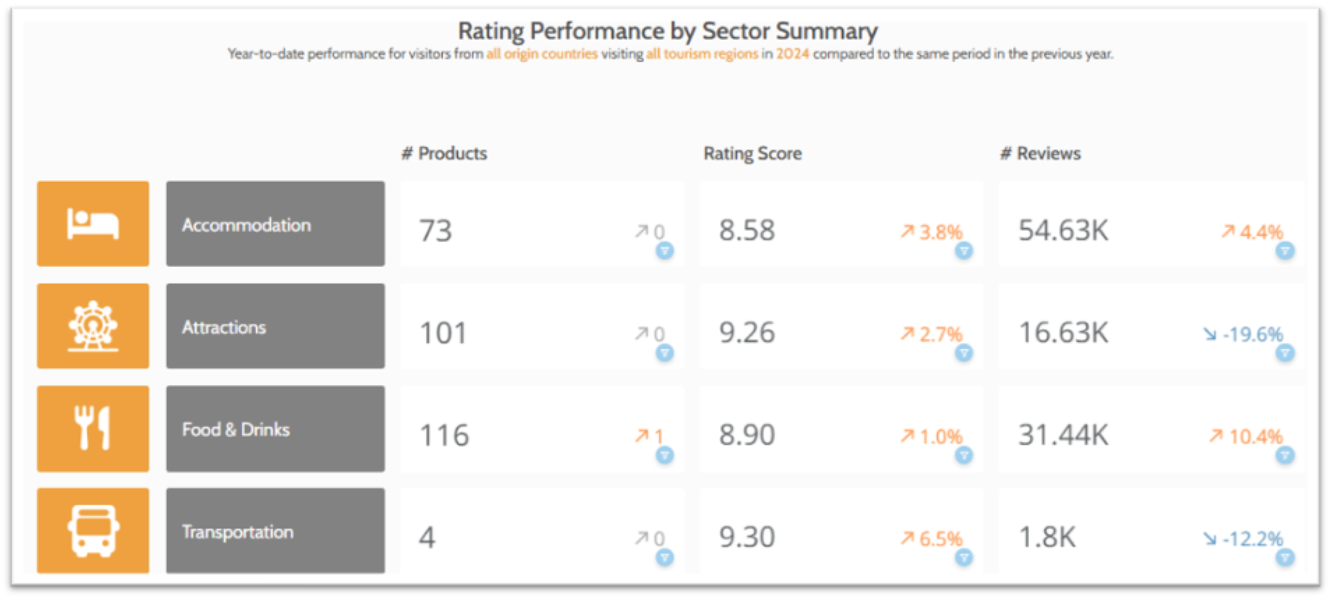Click the Accommodation bed icon

(93, 224)
